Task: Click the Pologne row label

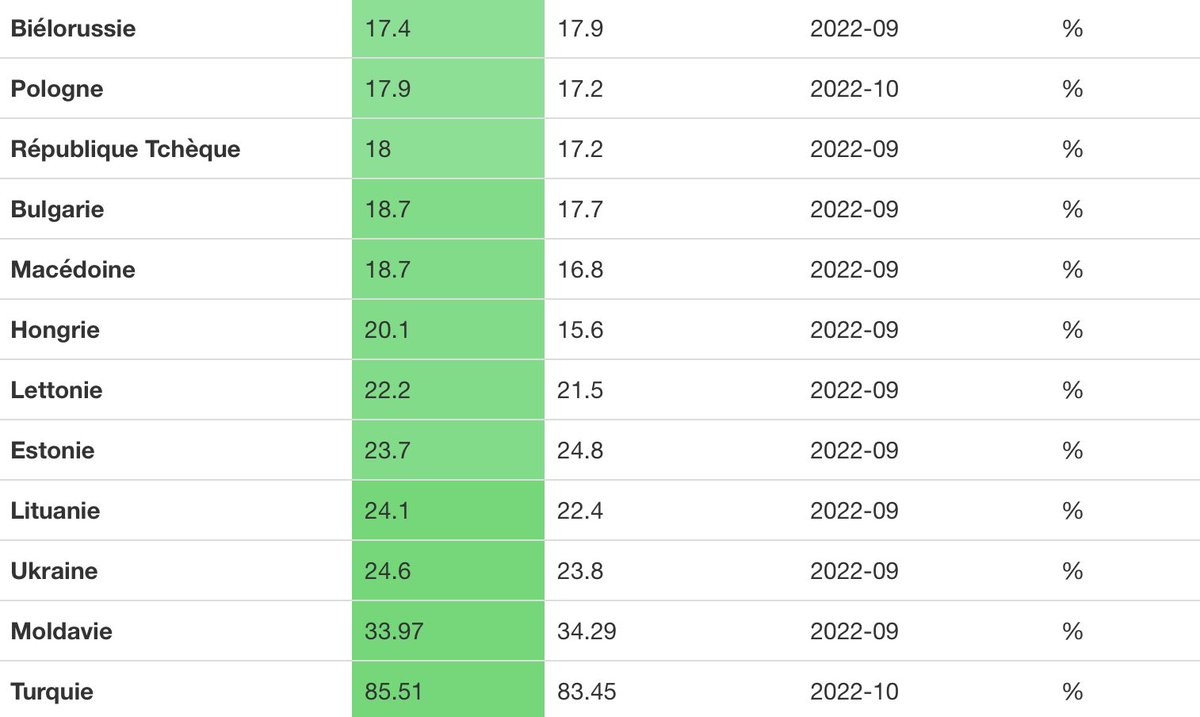Action: click(57, 88)
